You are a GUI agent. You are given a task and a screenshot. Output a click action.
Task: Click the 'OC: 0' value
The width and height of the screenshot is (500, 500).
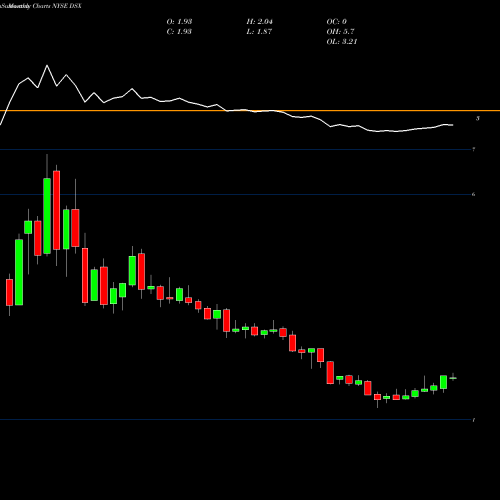336,22
